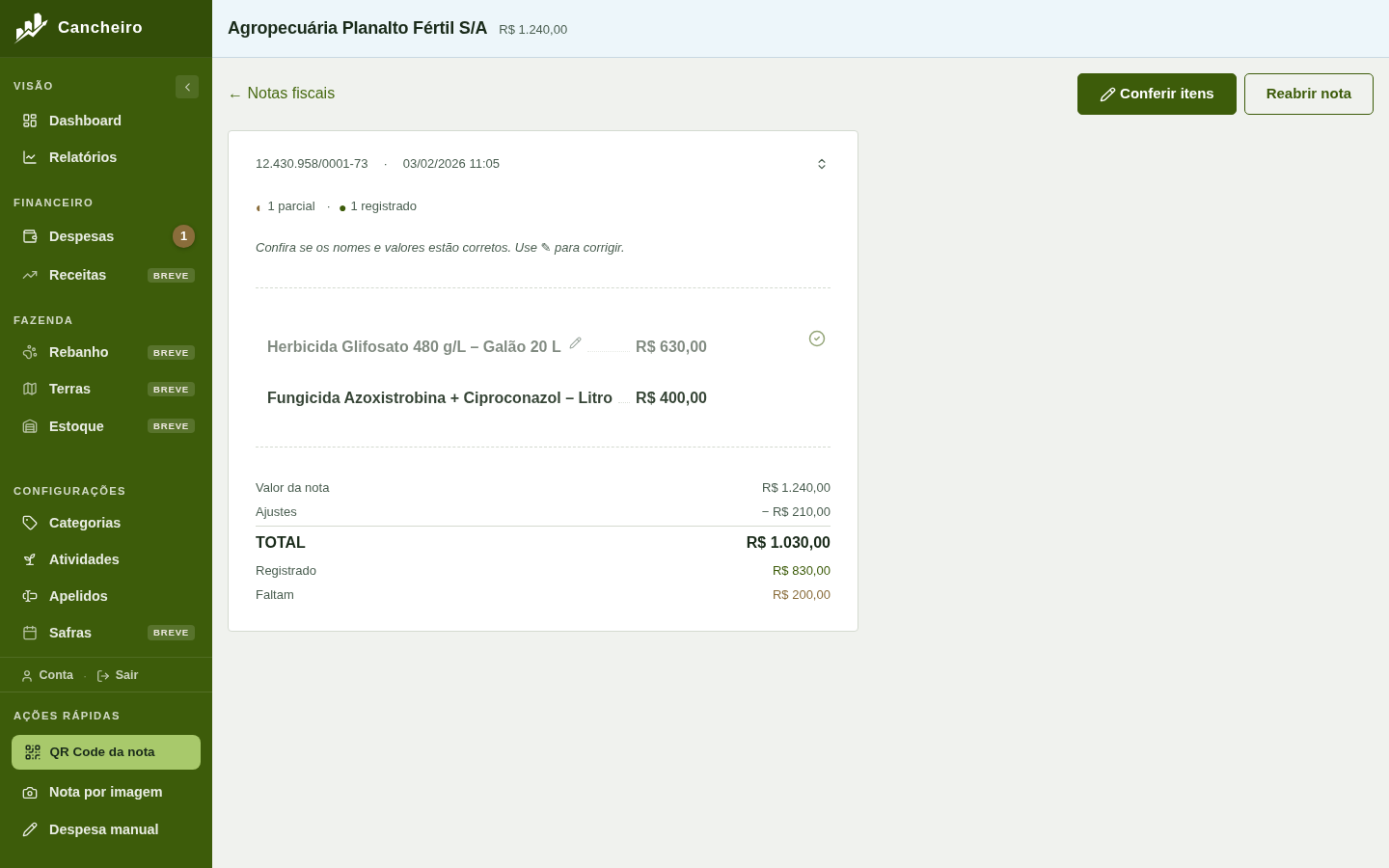Click the Cancheiro logo icon
The width and height of the screenshot is (1389, 868).
point(31,28)
